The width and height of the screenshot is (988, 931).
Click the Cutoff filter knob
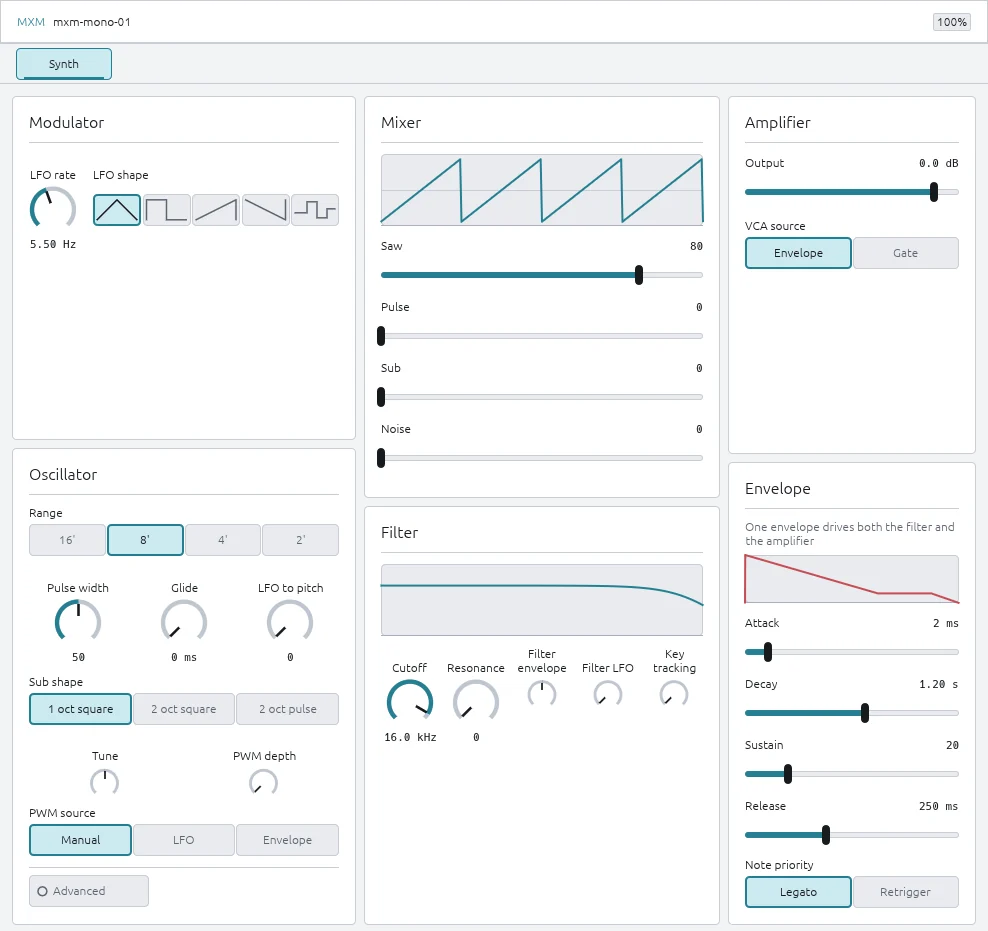(x=410, y=702)
